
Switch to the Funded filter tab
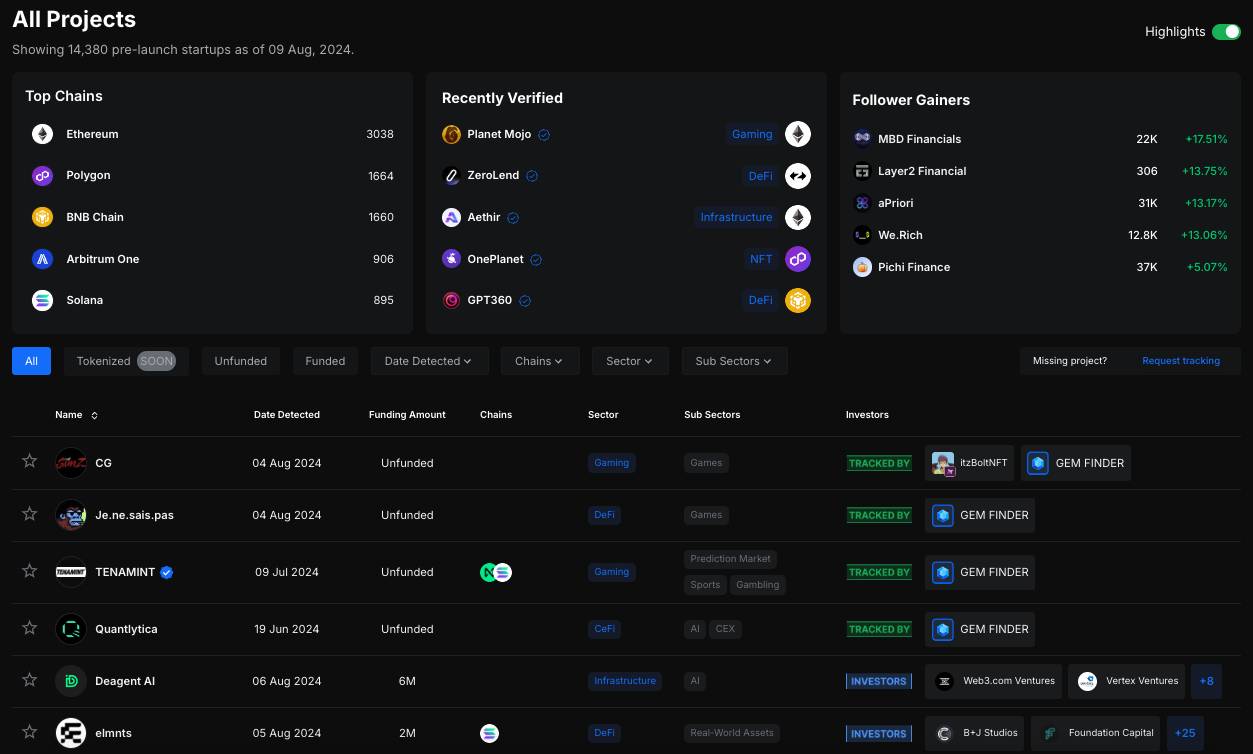325,361
